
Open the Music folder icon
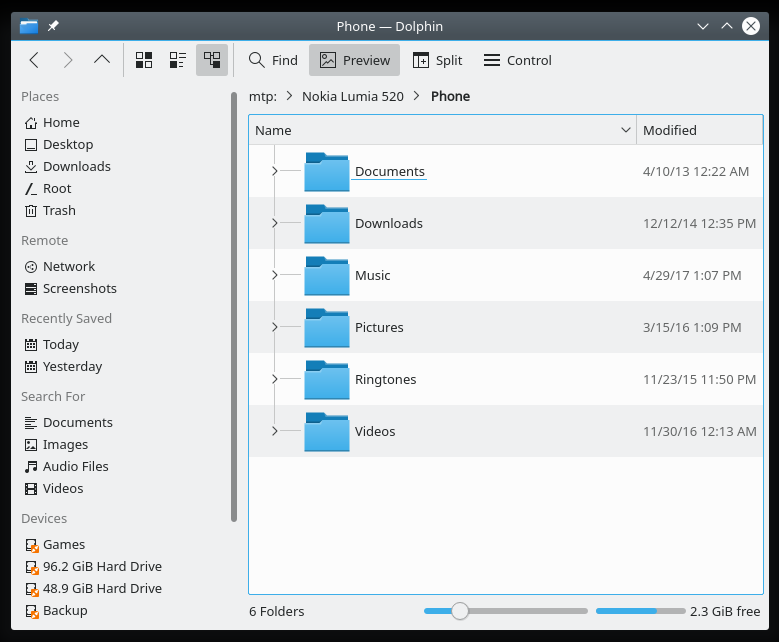point(326,276)
